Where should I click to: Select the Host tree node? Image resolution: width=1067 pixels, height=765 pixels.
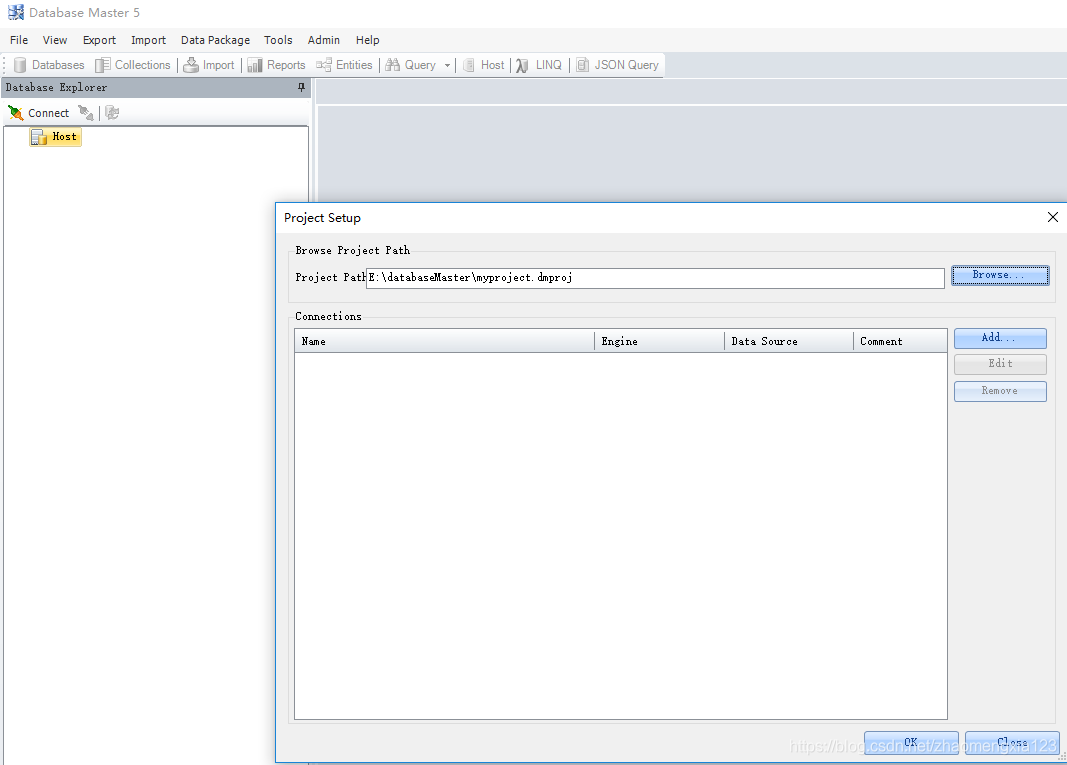[x=56, y=137]
